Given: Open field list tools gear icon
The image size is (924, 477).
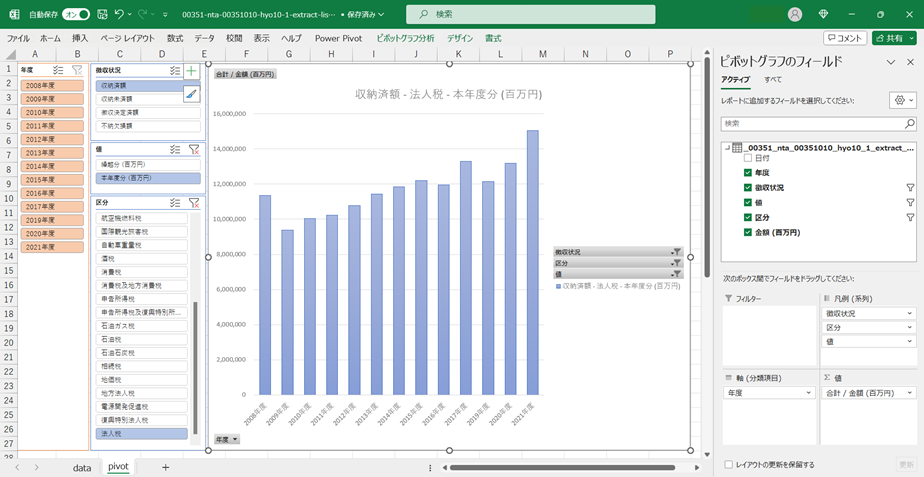Looking at the screenshot, I should (898, 101).
